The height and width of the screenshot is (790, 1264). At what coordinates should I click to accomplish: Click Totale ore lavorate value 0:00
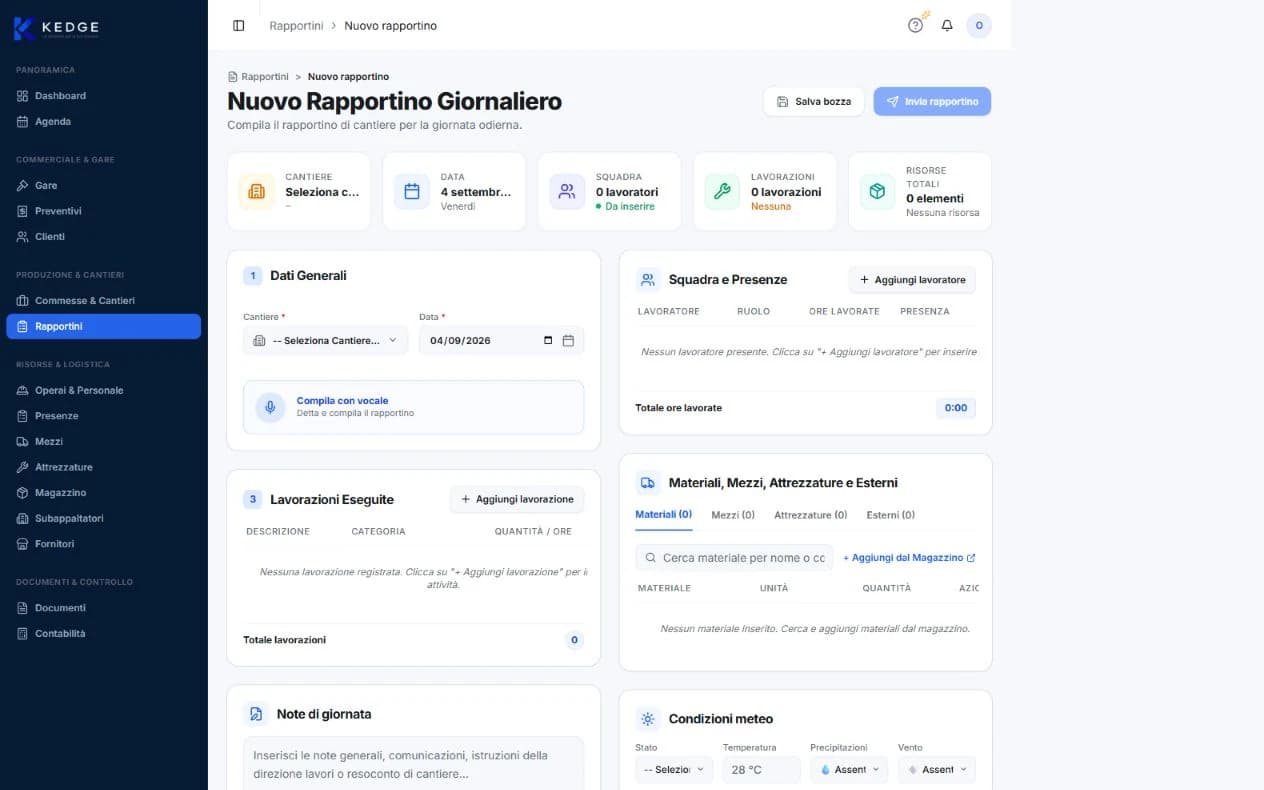956,408
